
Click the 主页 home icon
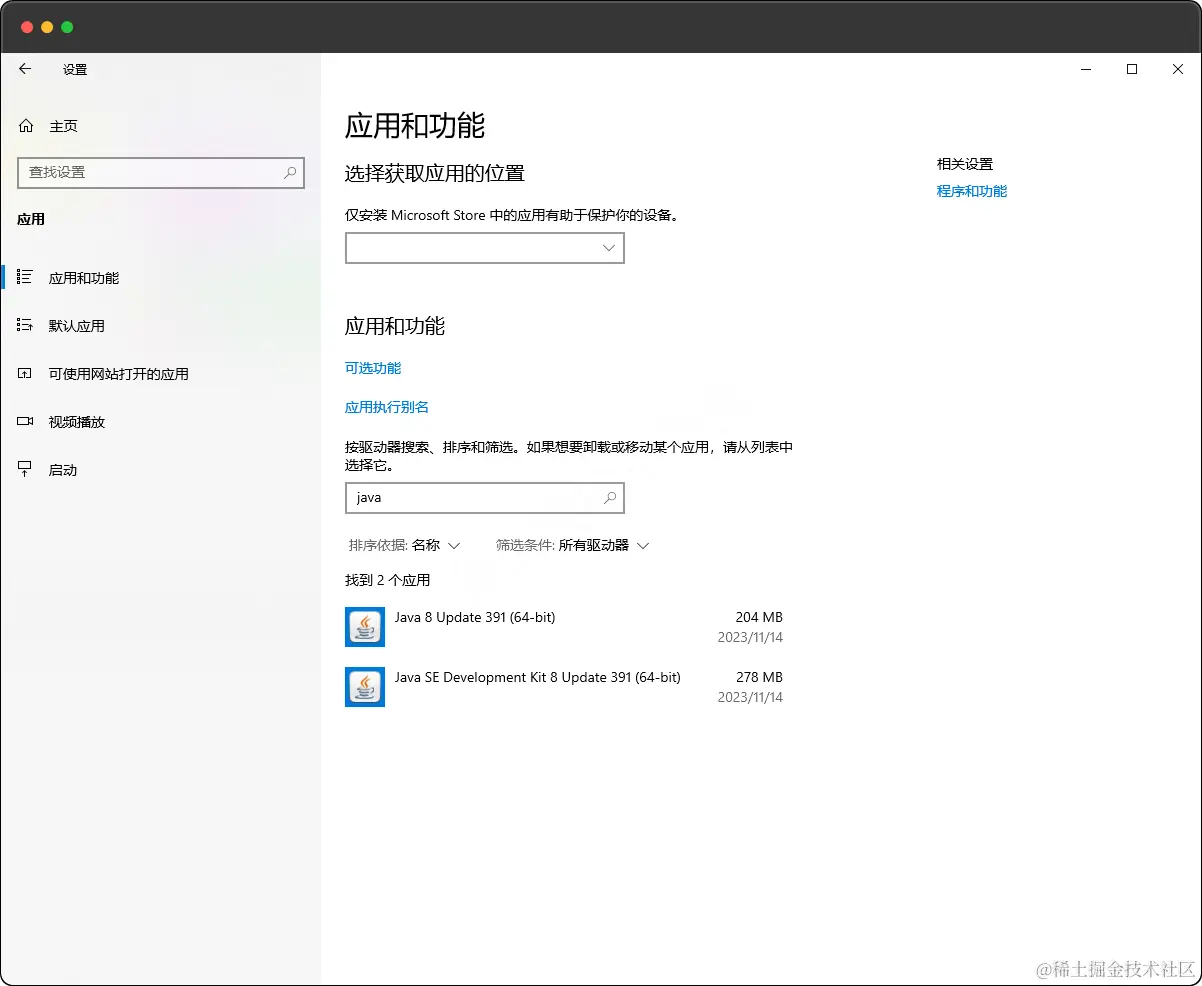pos(25,125)
